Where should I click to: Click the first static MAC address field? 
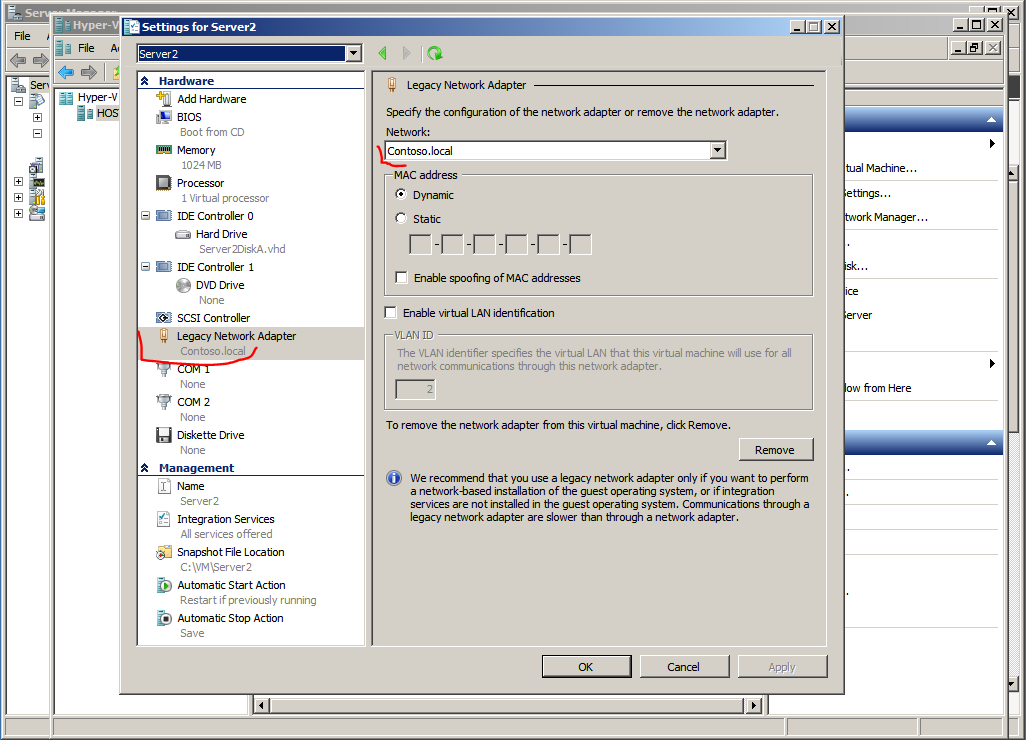[420, 245]
